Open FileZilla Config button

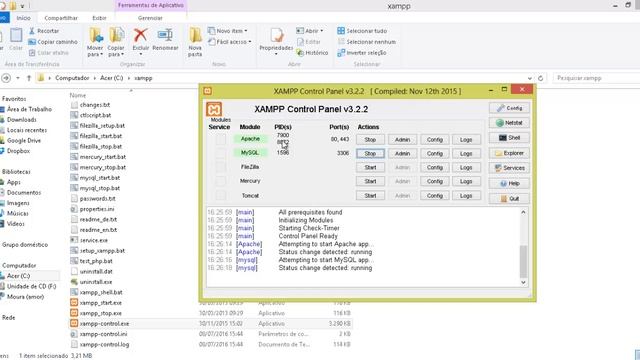pos(435,167)
